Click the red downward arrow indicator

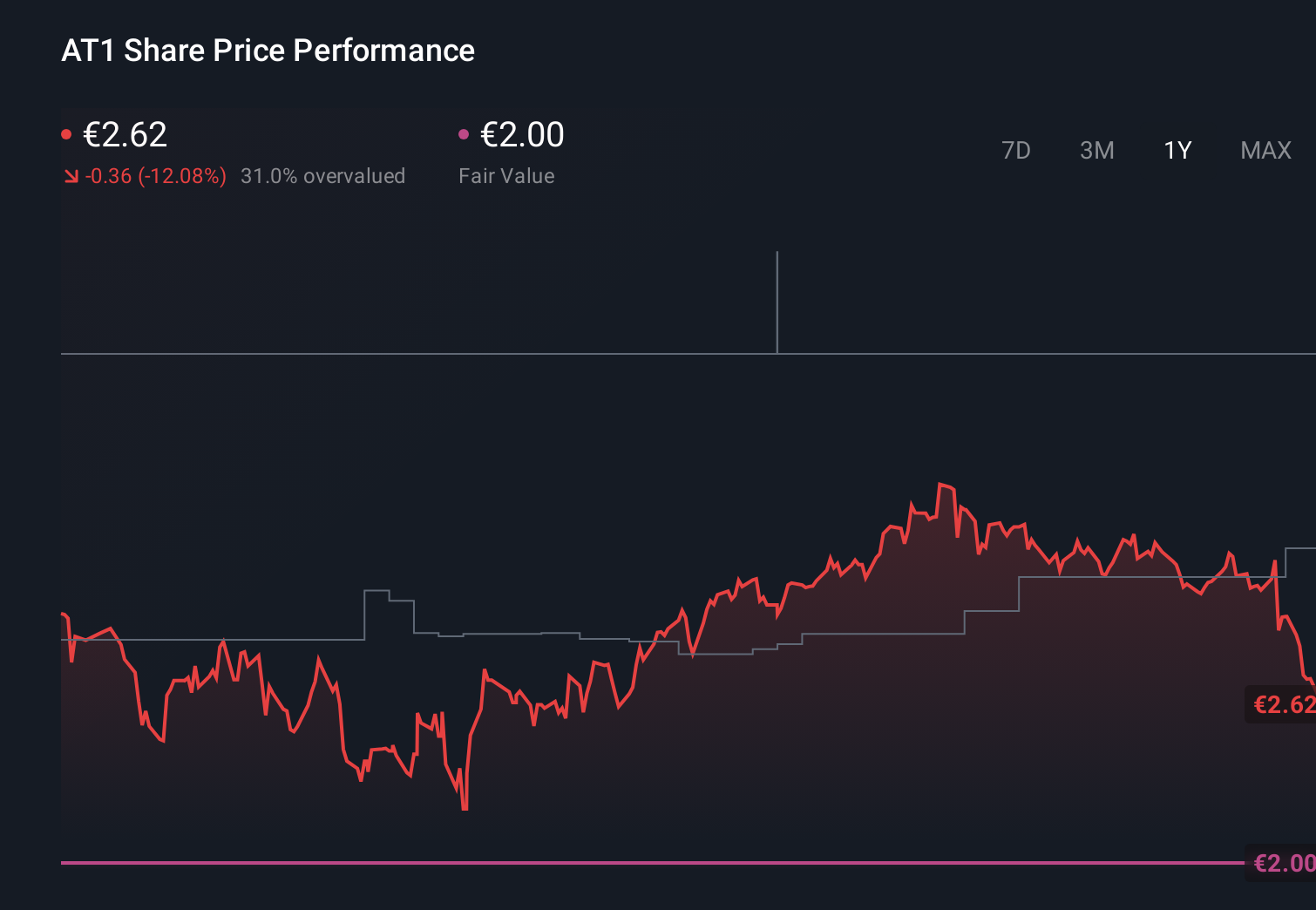coord(71,175)
